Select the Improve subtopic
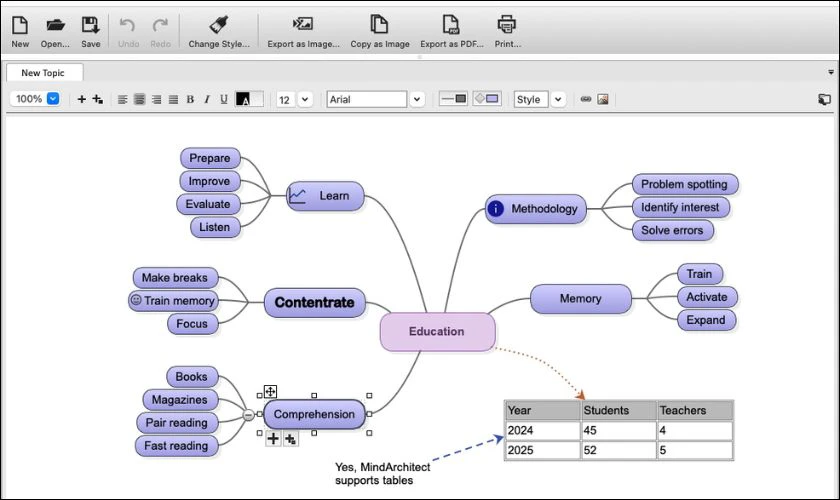Screen dimensions: 840x500 point(209,181)
